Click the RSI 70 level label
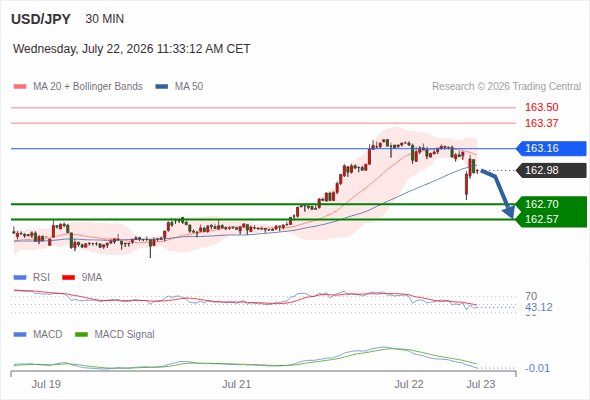590x400 pixels. pyautogui.click(x=531, y=296)
